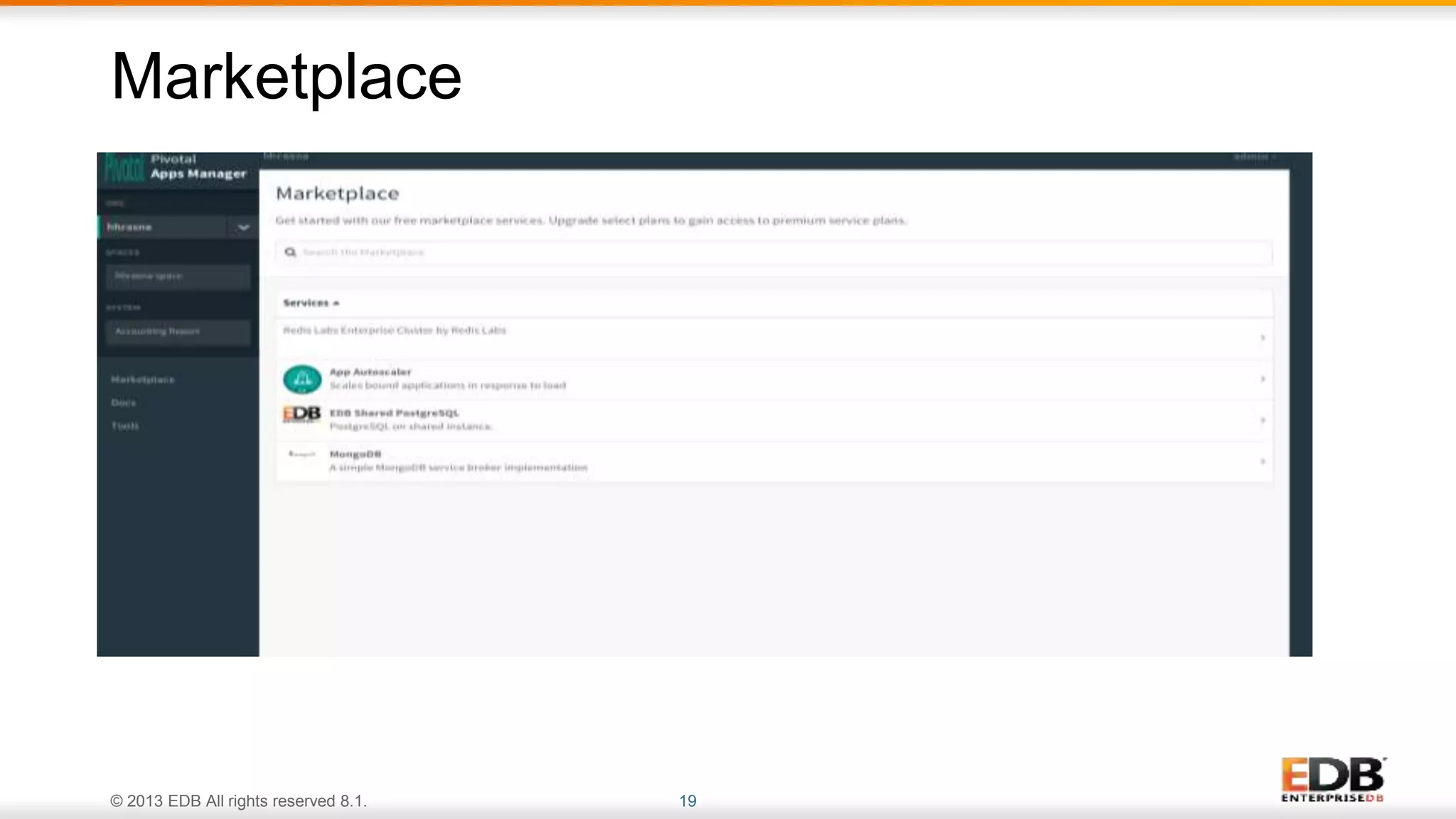The image size is (1456, 819).
Task: Open Marketplace in the sidebar
Action: (143, 380)
